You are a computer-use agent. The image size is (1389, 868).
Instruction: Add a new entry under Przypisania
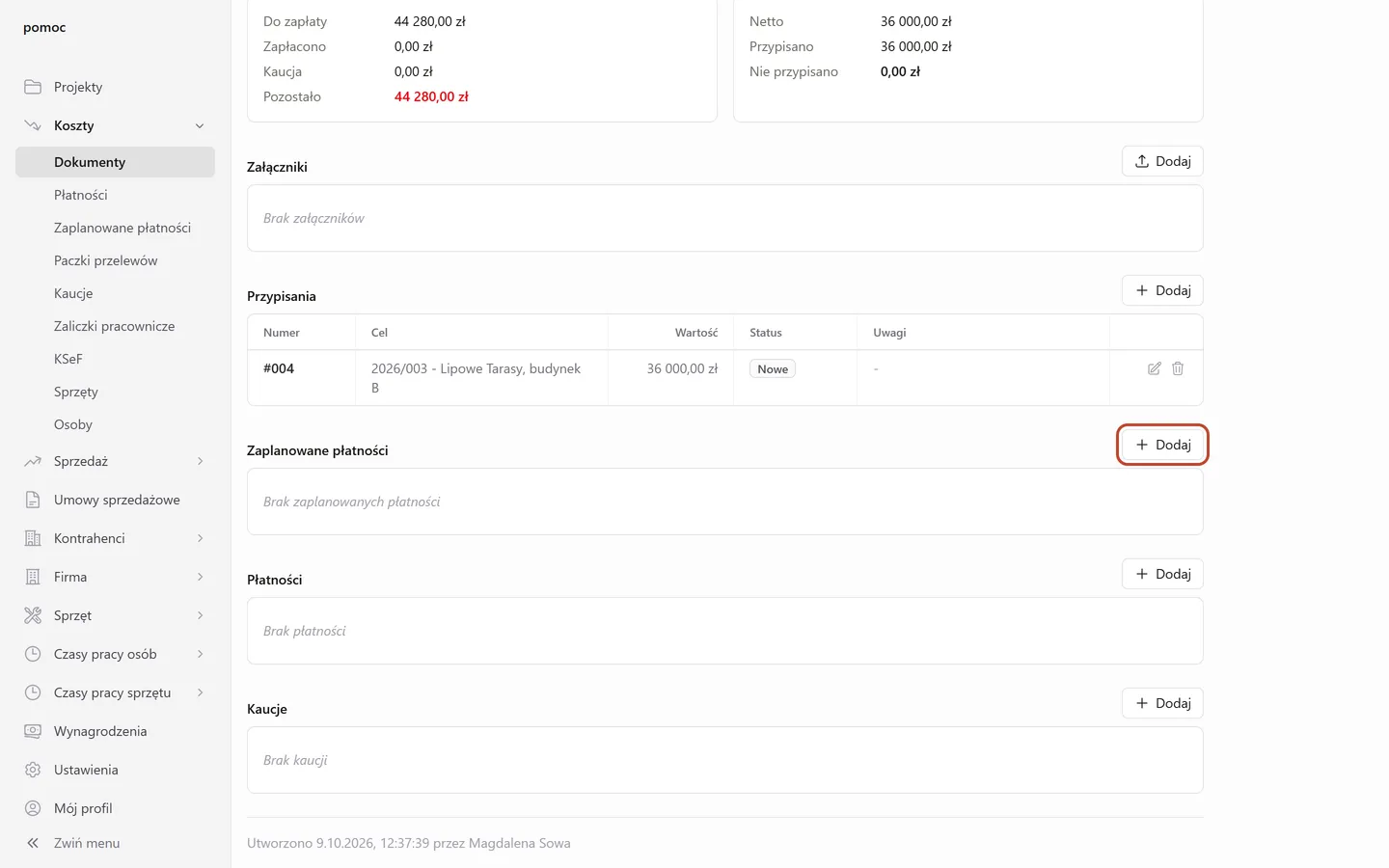tap(1162, 290)
